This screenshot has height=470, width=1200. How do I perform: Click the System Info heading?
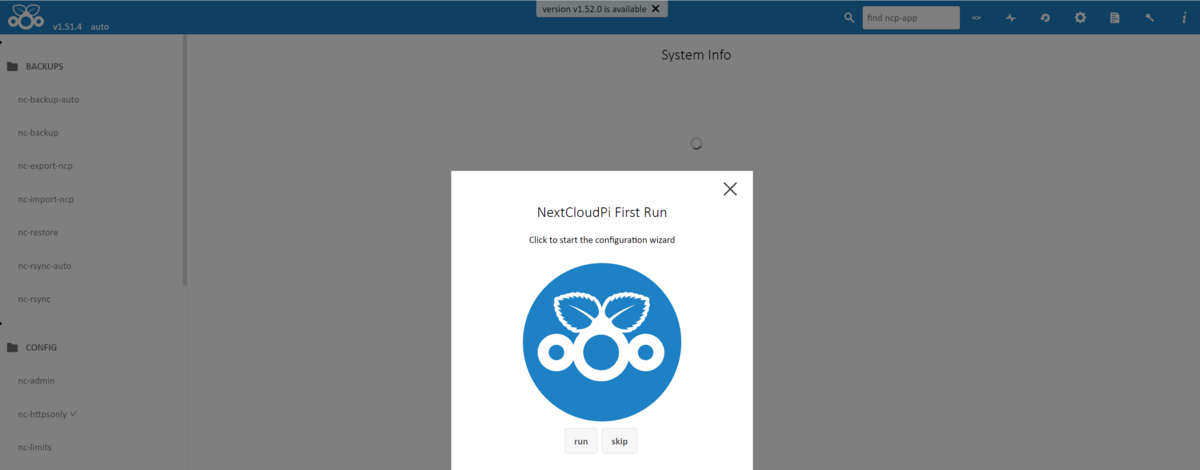[696, 55]
